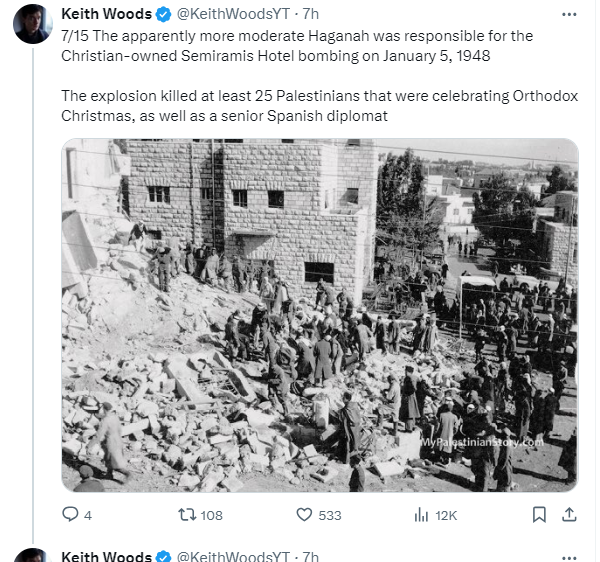Viewport: 600px width, 562px height.
Task: Click second tweet's Keith Woods name
Action: pos(106,557)
